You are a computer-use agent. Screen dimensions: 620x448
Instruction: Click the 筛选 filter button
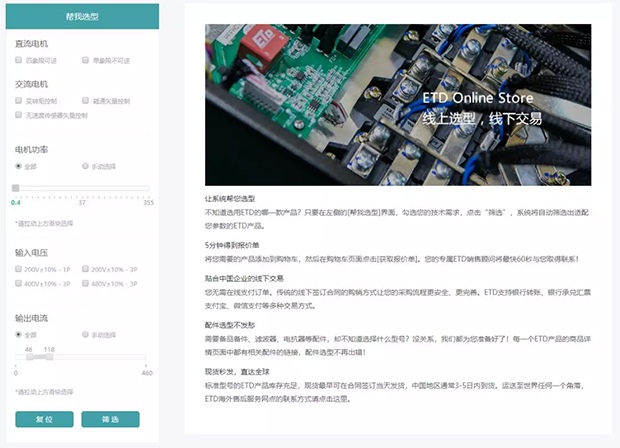[x=110, y=419]
